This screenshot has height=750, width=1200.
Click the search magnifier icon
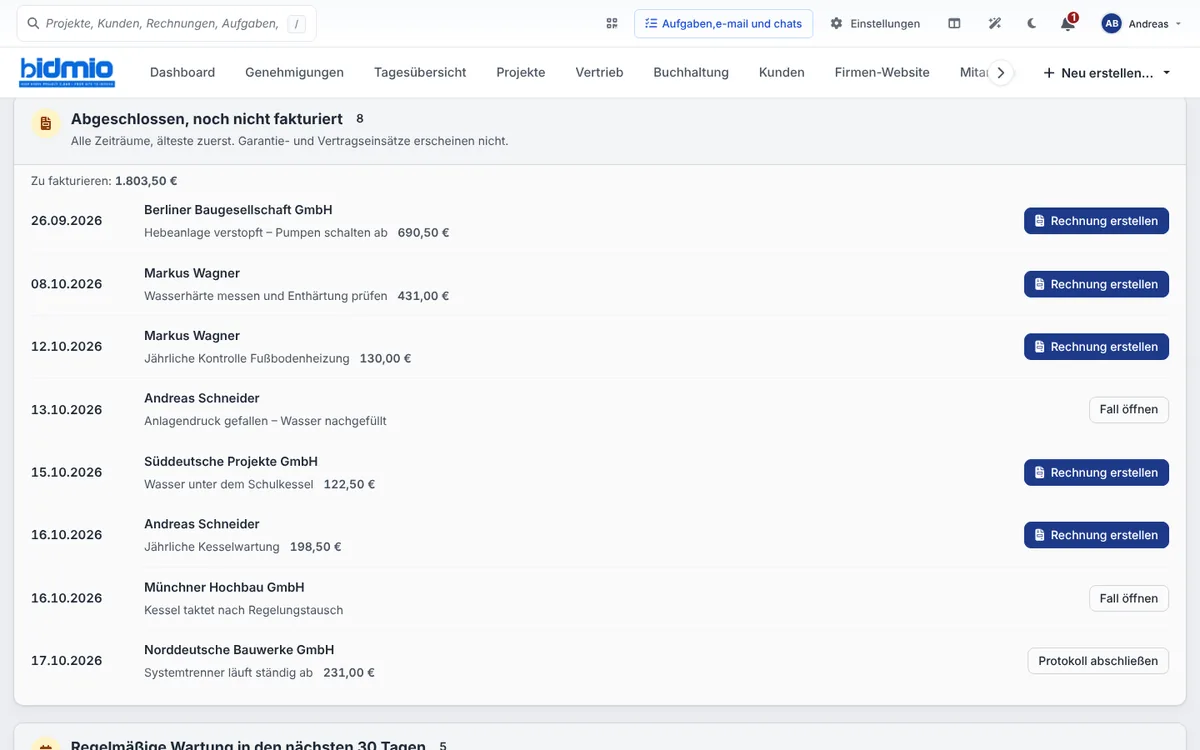click(x=34, y=23)
